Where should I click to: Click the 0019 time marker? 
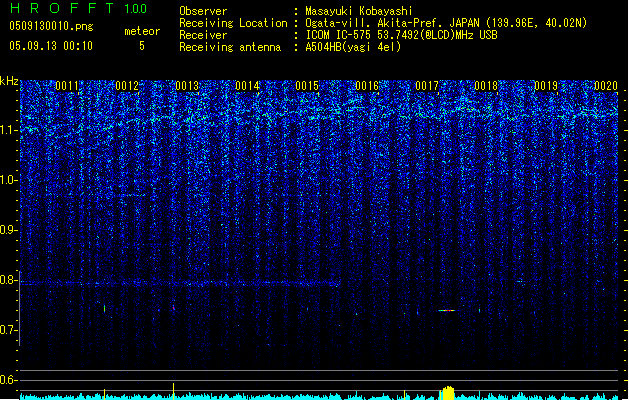coord(546,86)
